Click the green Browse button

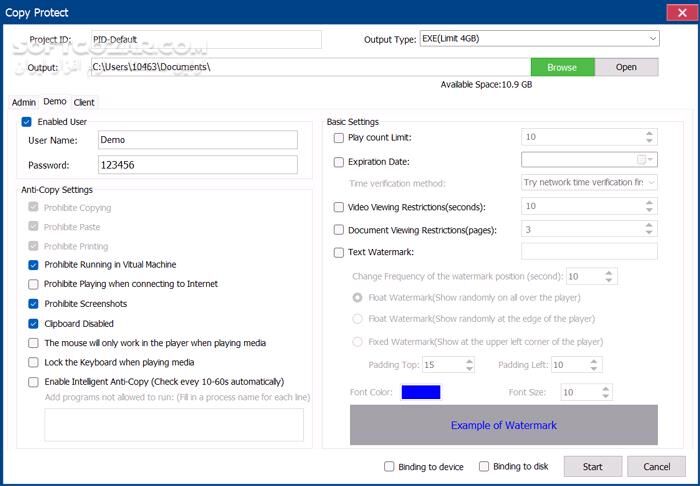coord(562,67)
